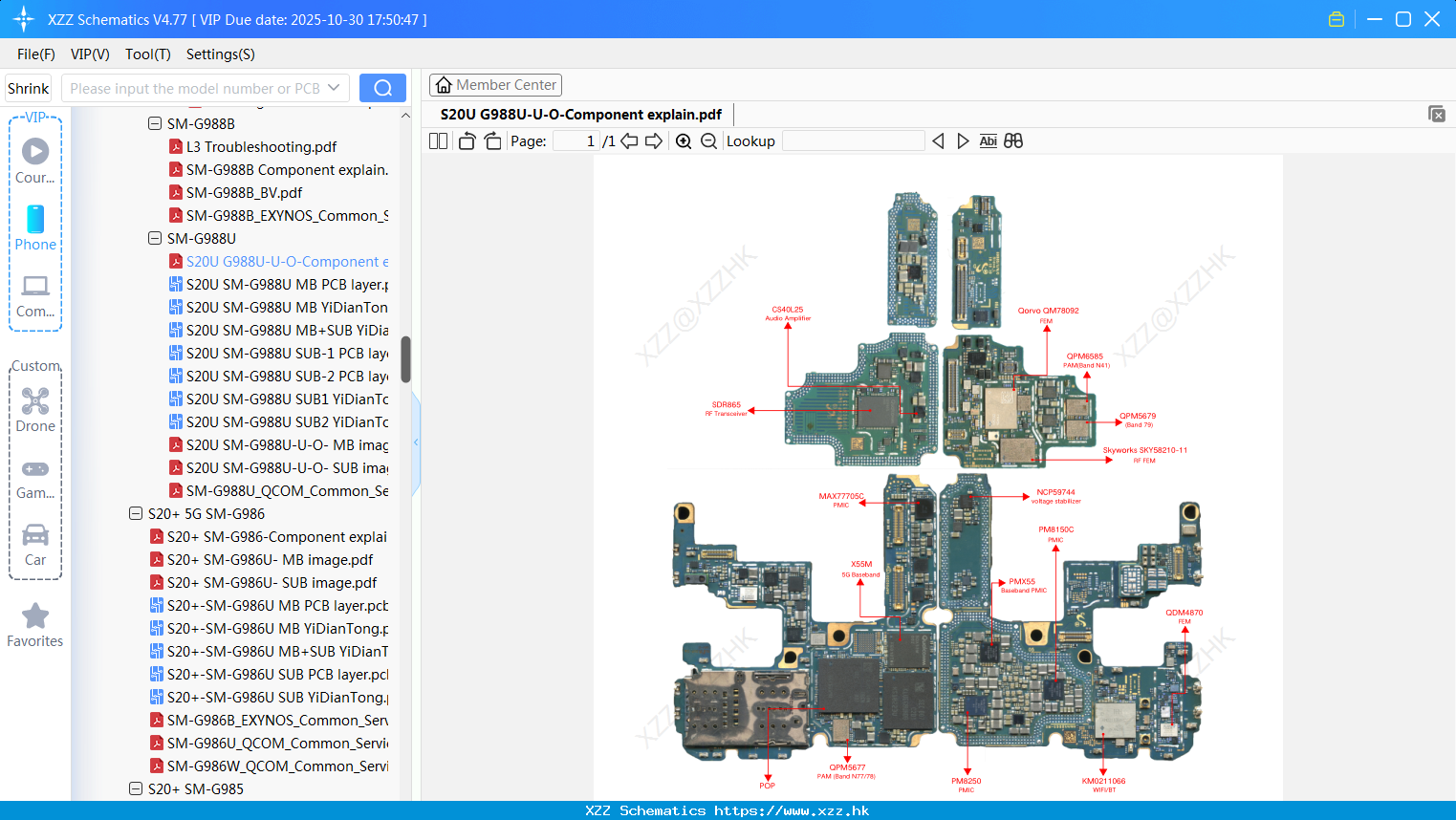Rotate the page counterclockwise
This screenshot has height=820, width=1456.
467,141
